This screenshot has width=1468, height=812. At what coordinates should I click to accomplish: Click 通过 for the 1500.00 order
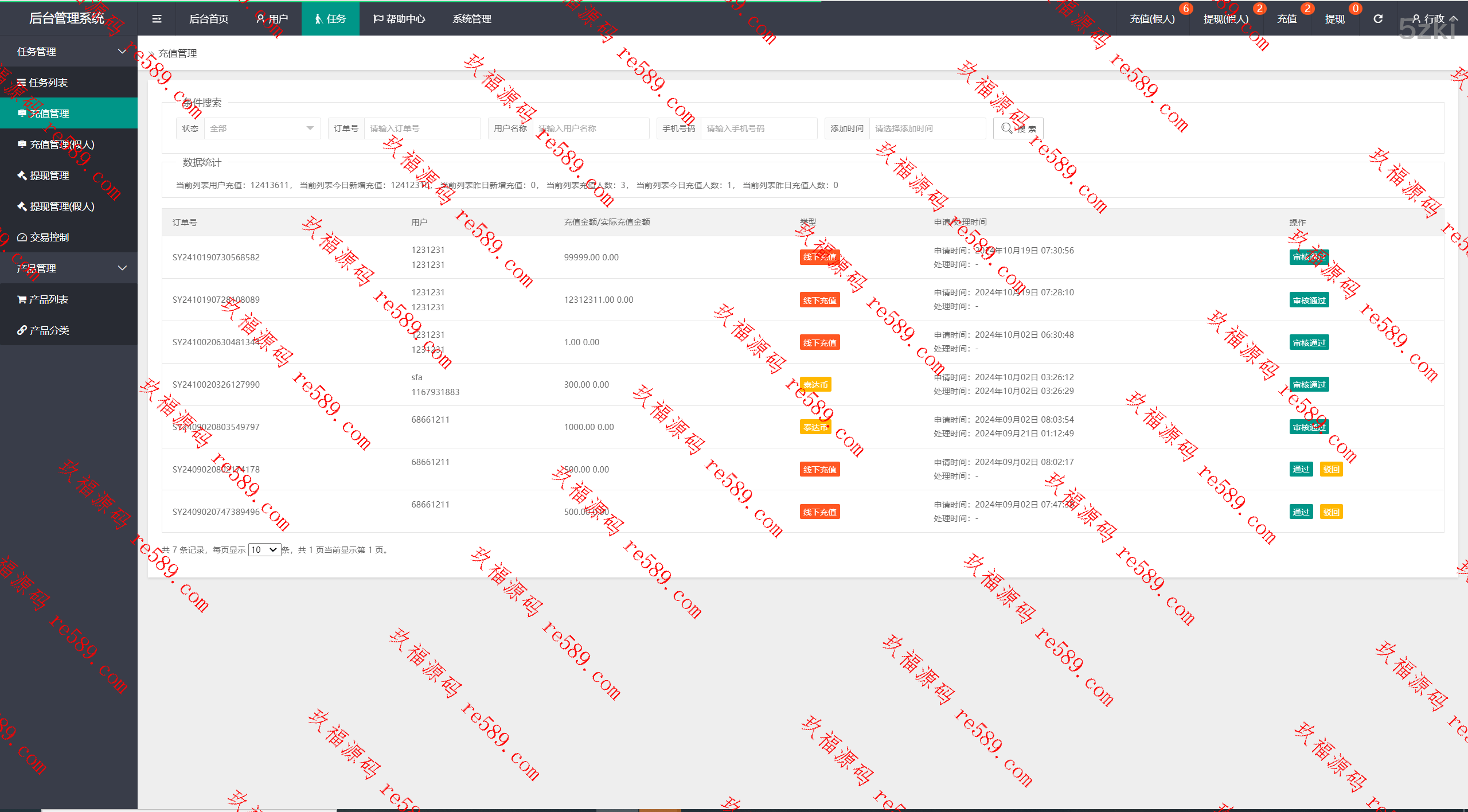tap(1301, 470)
